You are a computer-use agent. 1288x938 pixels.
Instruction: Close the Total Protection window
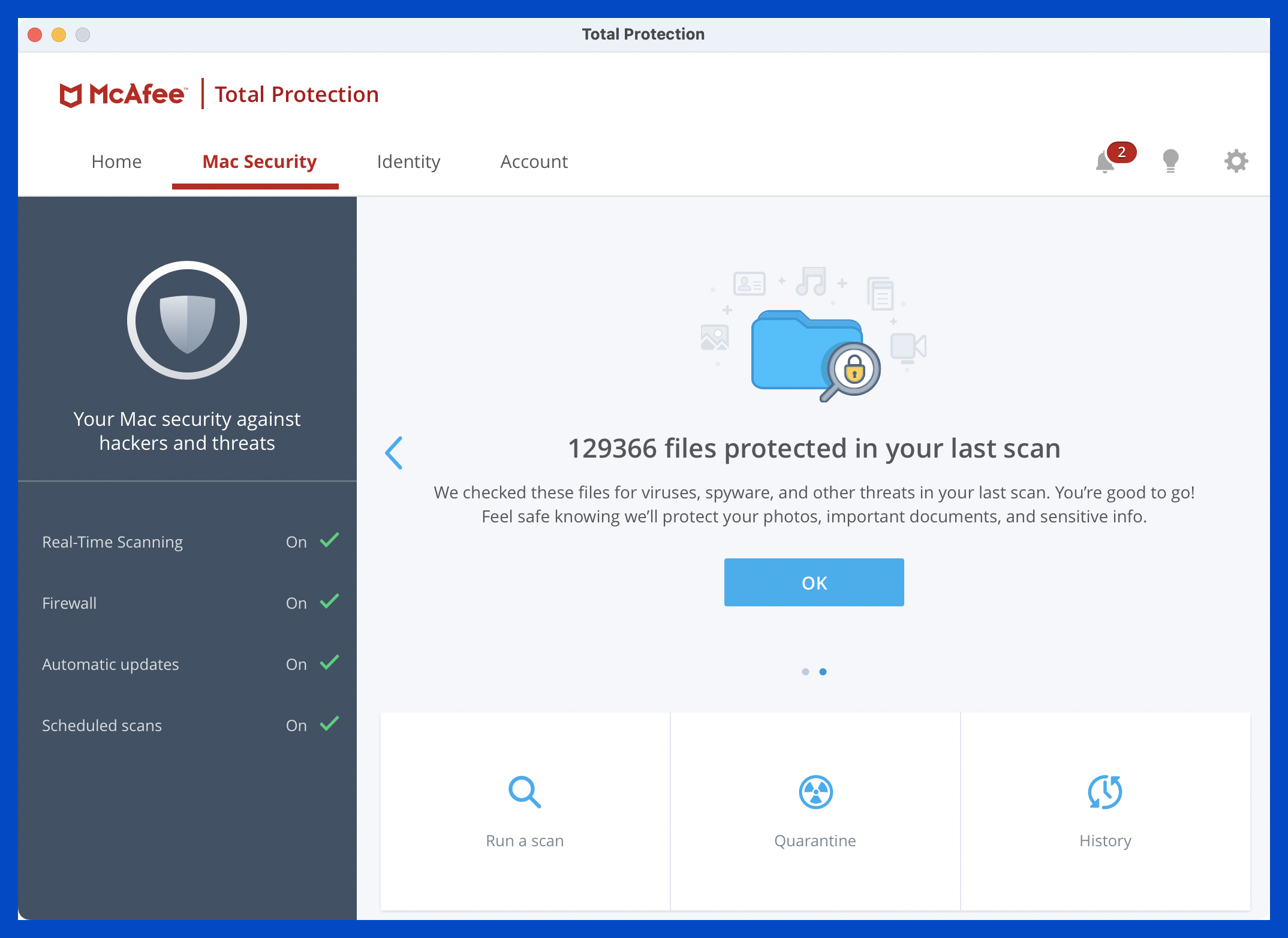(35, 35)
